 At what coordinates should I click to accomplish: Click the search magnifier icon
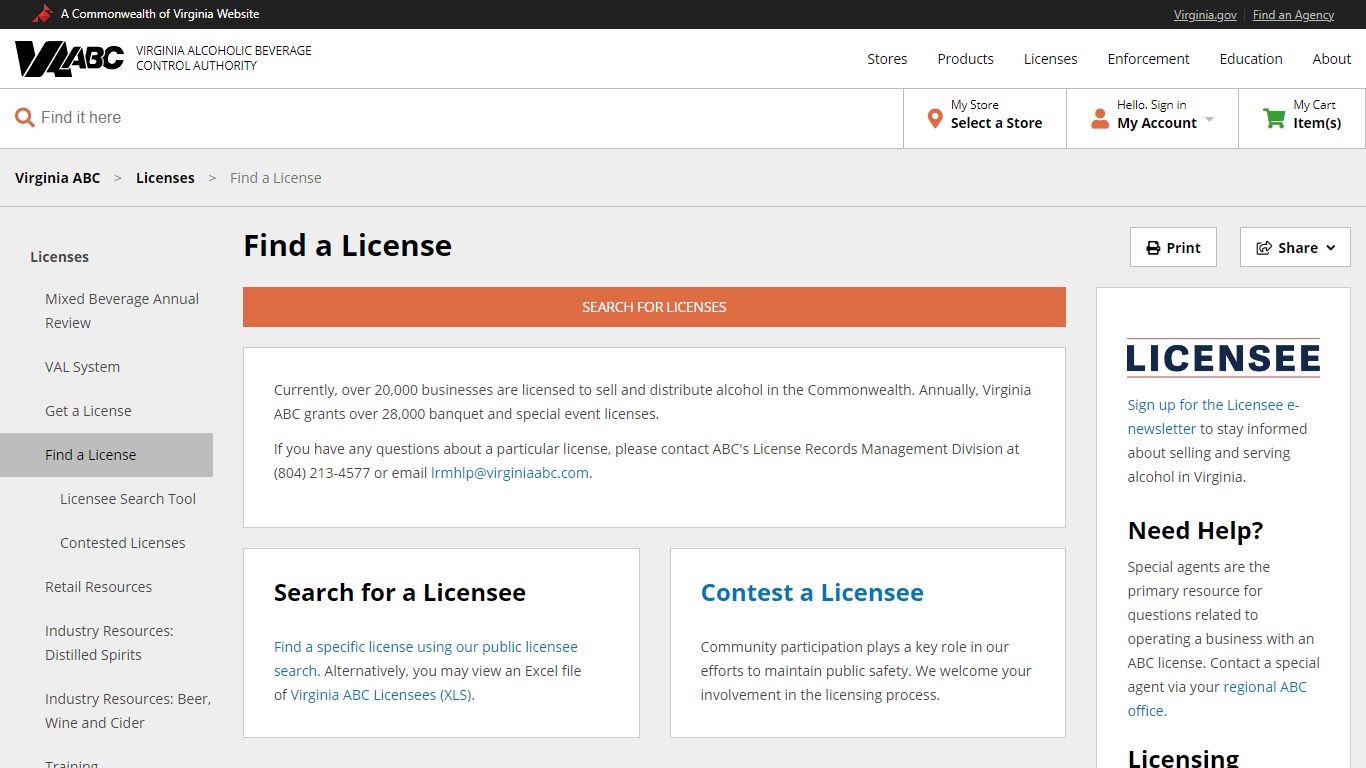[24, 118]
